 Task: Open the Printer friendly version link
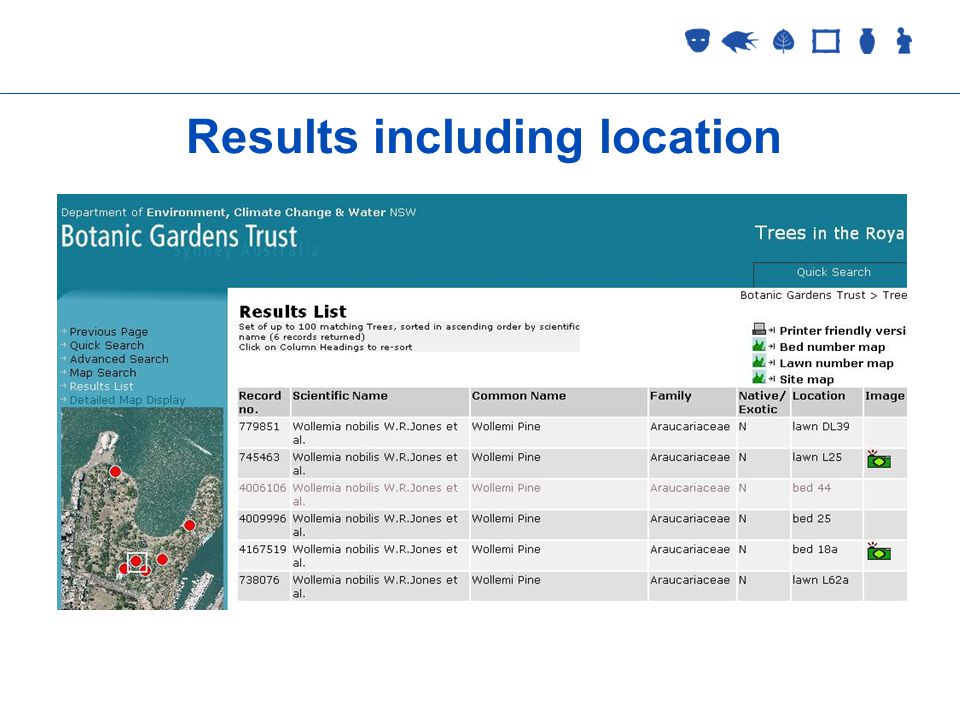coord(842,331)
